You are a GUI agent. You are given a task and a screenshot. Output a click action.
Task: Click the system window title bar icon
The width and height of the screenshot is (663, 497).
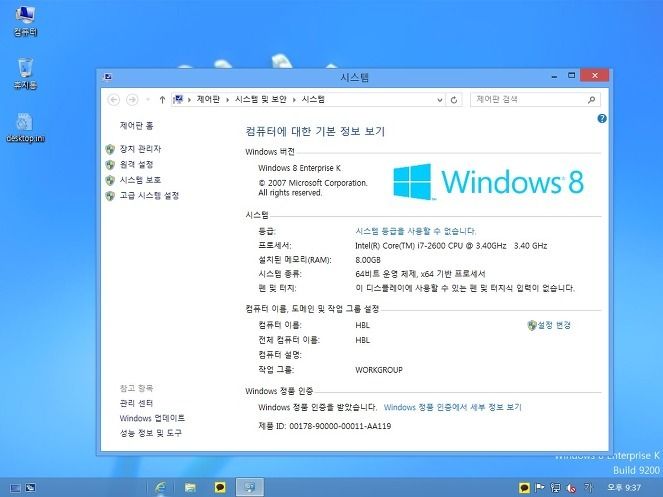pyautogui.click(x=107, y=77)
